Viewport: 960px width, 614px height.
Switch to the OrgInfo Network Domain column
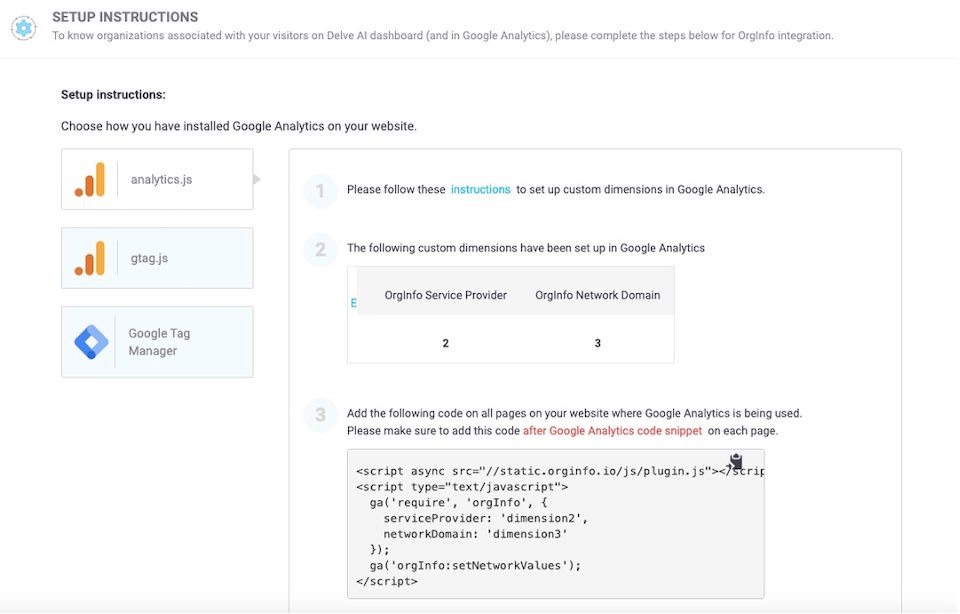pyautogui.click(x=597, y=295)
